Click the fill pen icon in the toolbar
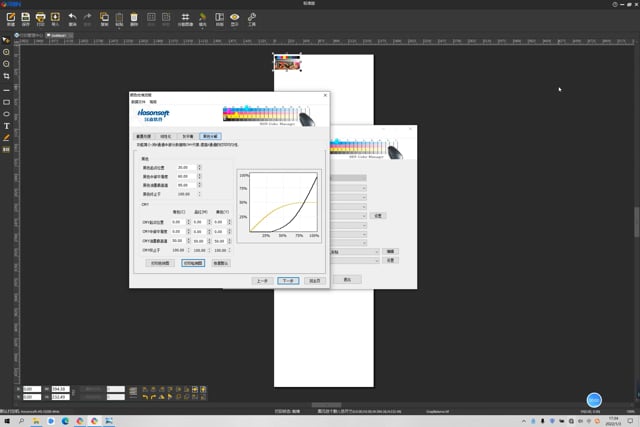 point(202,17)
